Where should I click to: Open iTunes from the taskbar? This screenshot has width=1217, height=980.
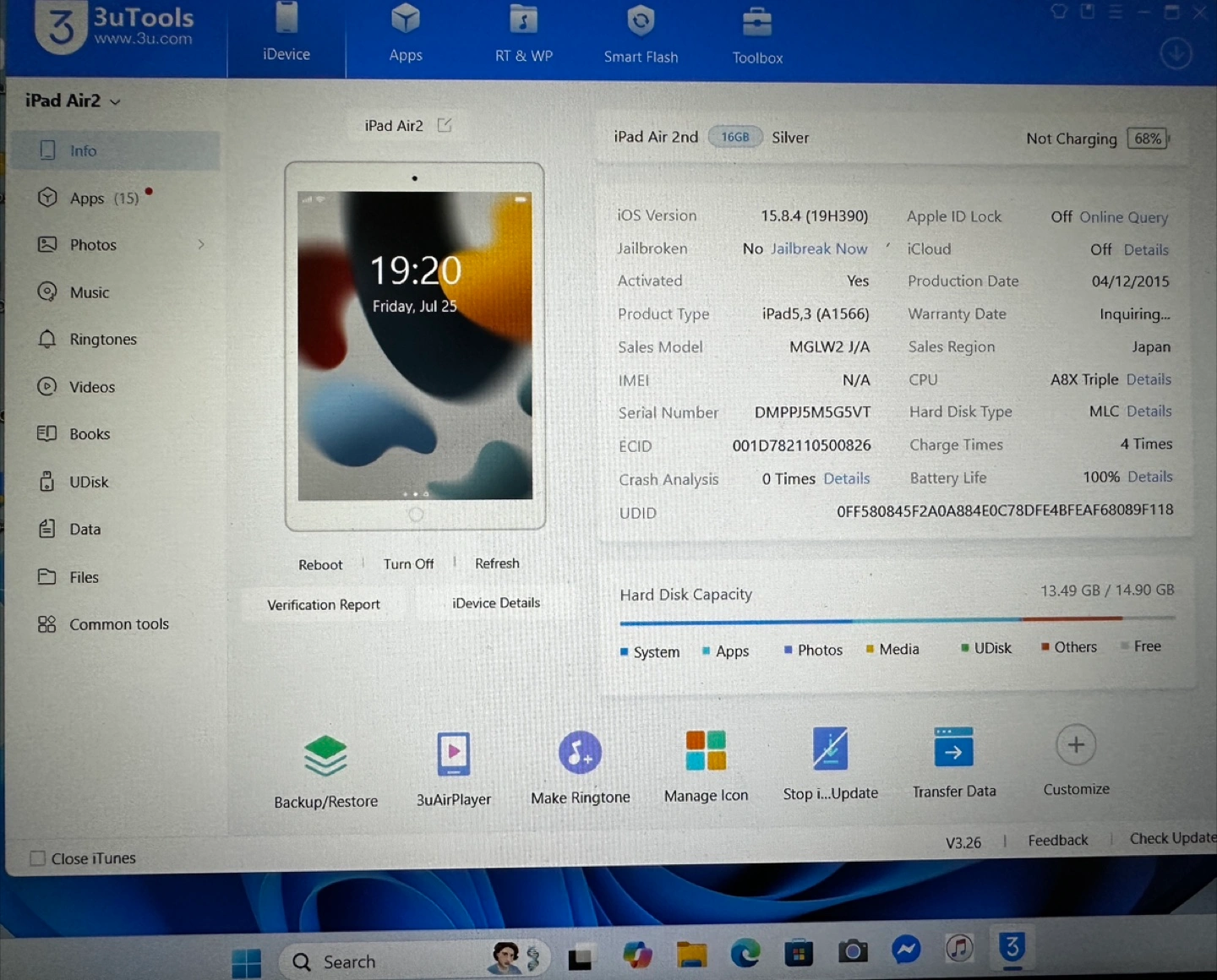959,948
